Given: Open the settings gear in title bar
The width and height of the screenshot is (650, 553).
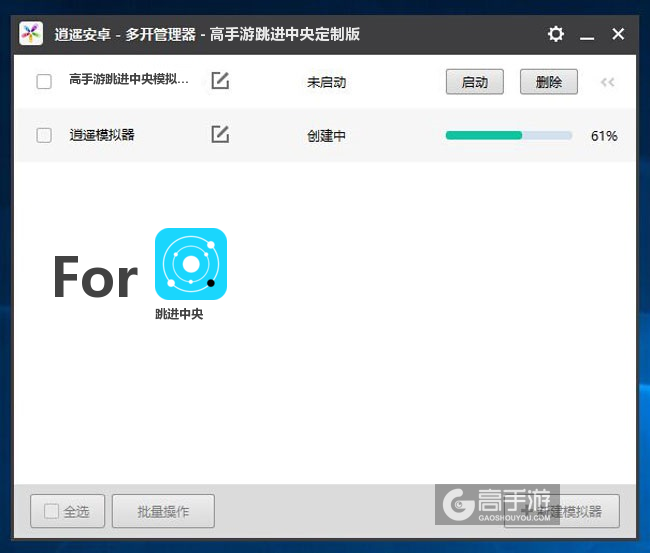Looking at the screenshot, I should pyautogui.click(x=555, y=34).
